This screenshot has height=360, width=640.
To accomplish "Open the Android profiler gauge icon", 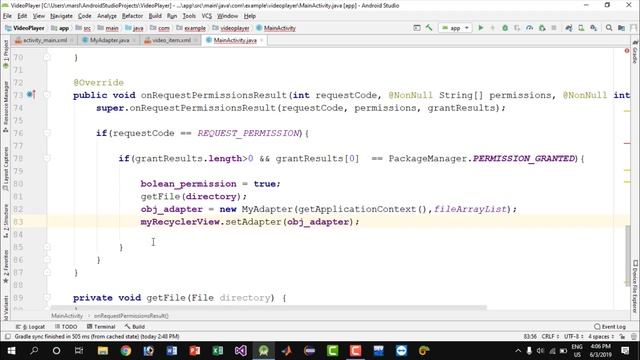I will click(529, 28).
